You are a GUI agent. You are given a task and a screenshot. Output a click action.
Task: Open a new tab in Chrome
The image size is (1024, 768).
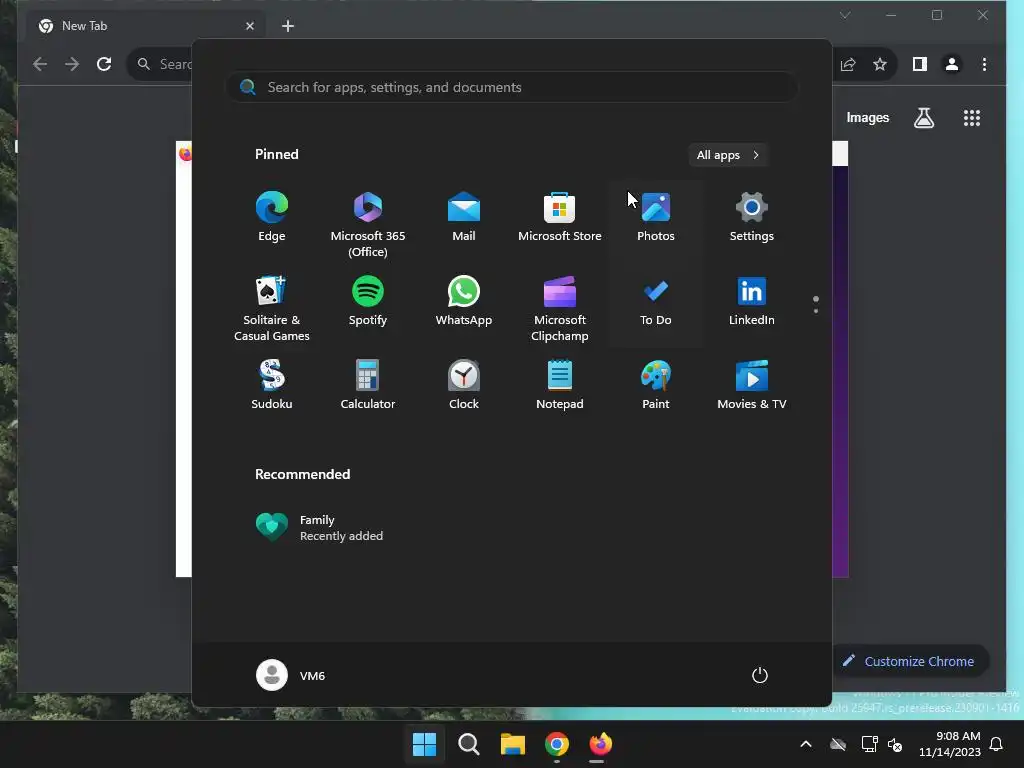pyautogui.click(x=287, y=26)
